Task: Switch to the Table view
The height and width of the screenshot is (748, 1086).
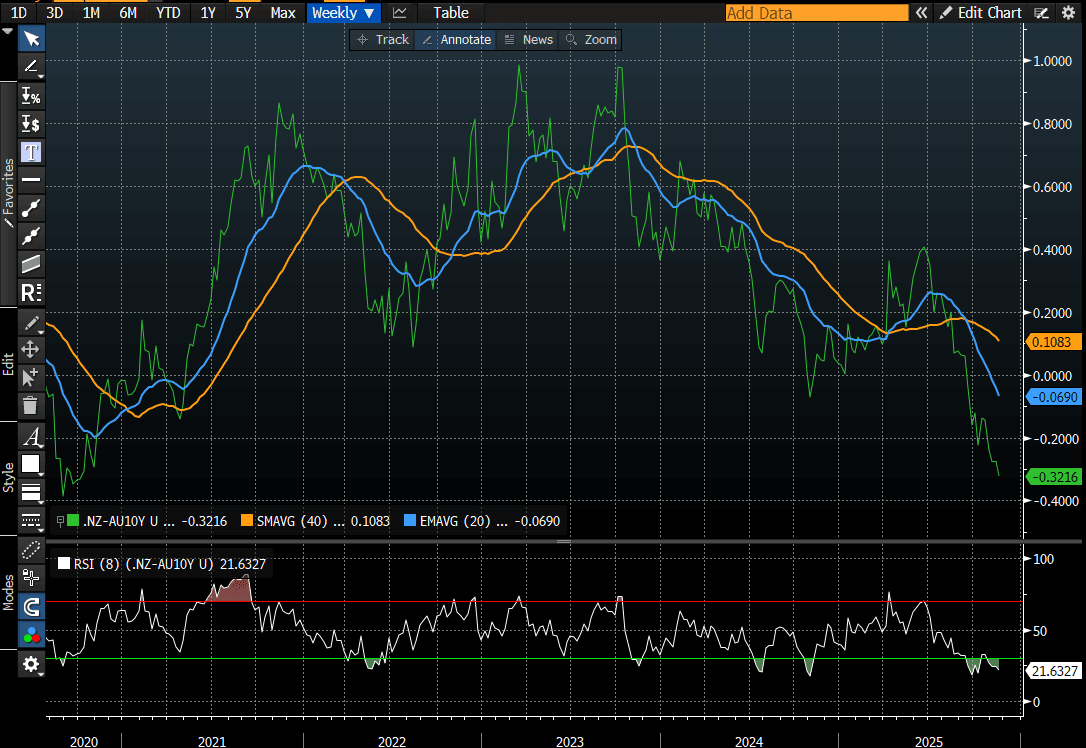Action: (x=450, y=13)
